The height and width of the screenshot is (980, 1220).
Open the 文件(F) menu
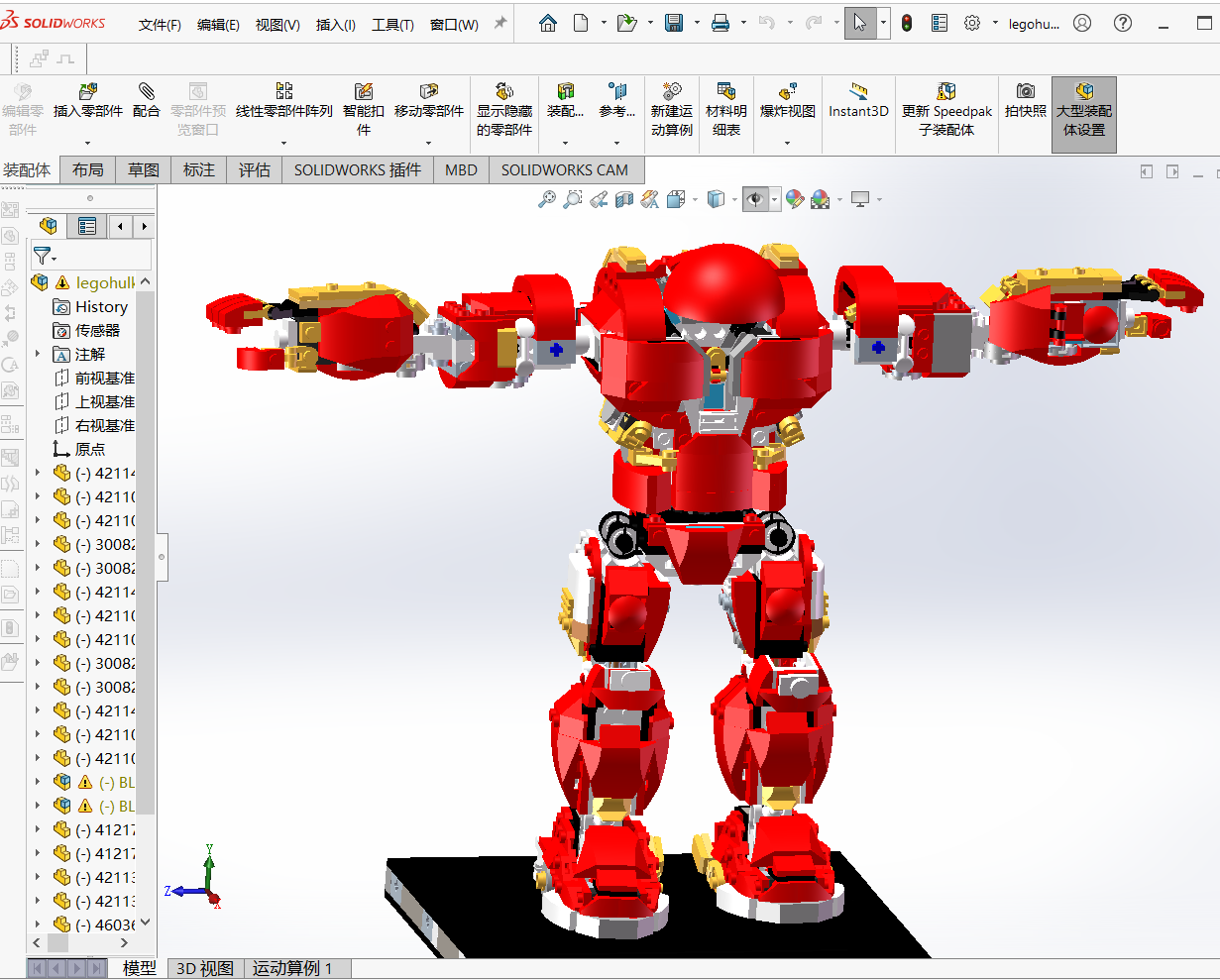click(x=160, y=25)
